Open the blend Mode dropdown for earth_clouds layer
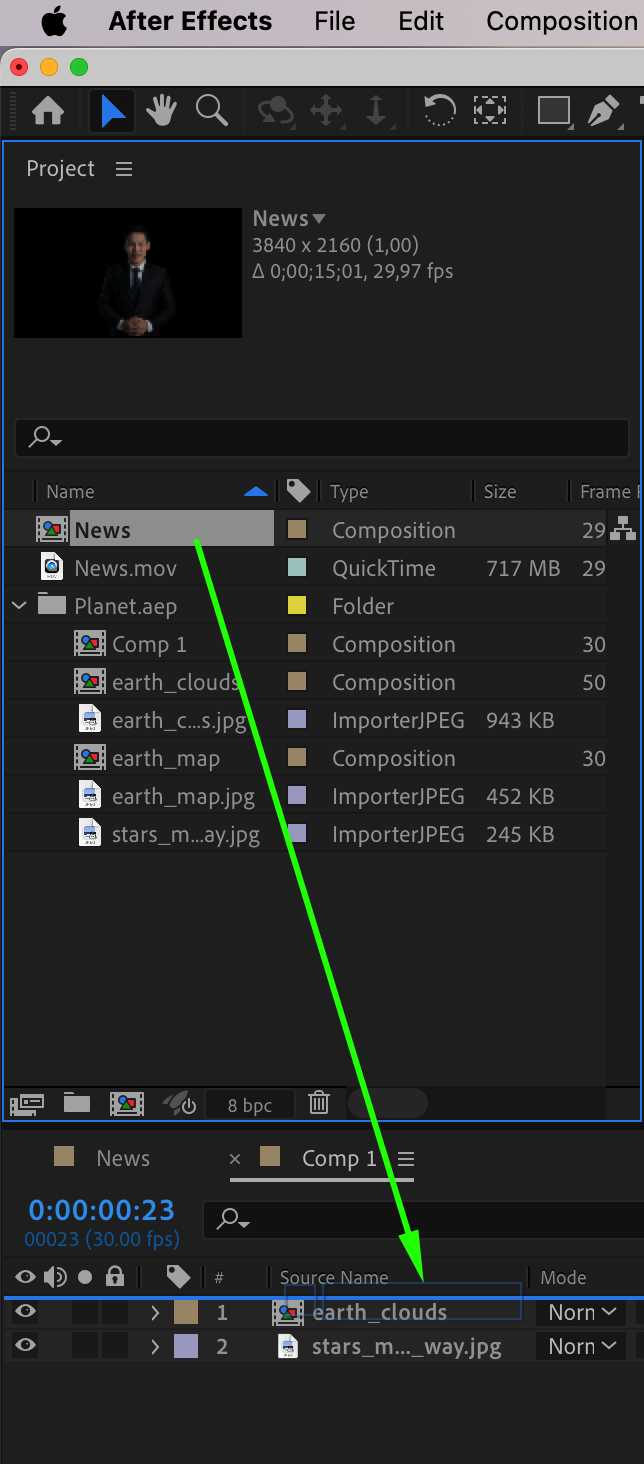 coord(582,1312)
